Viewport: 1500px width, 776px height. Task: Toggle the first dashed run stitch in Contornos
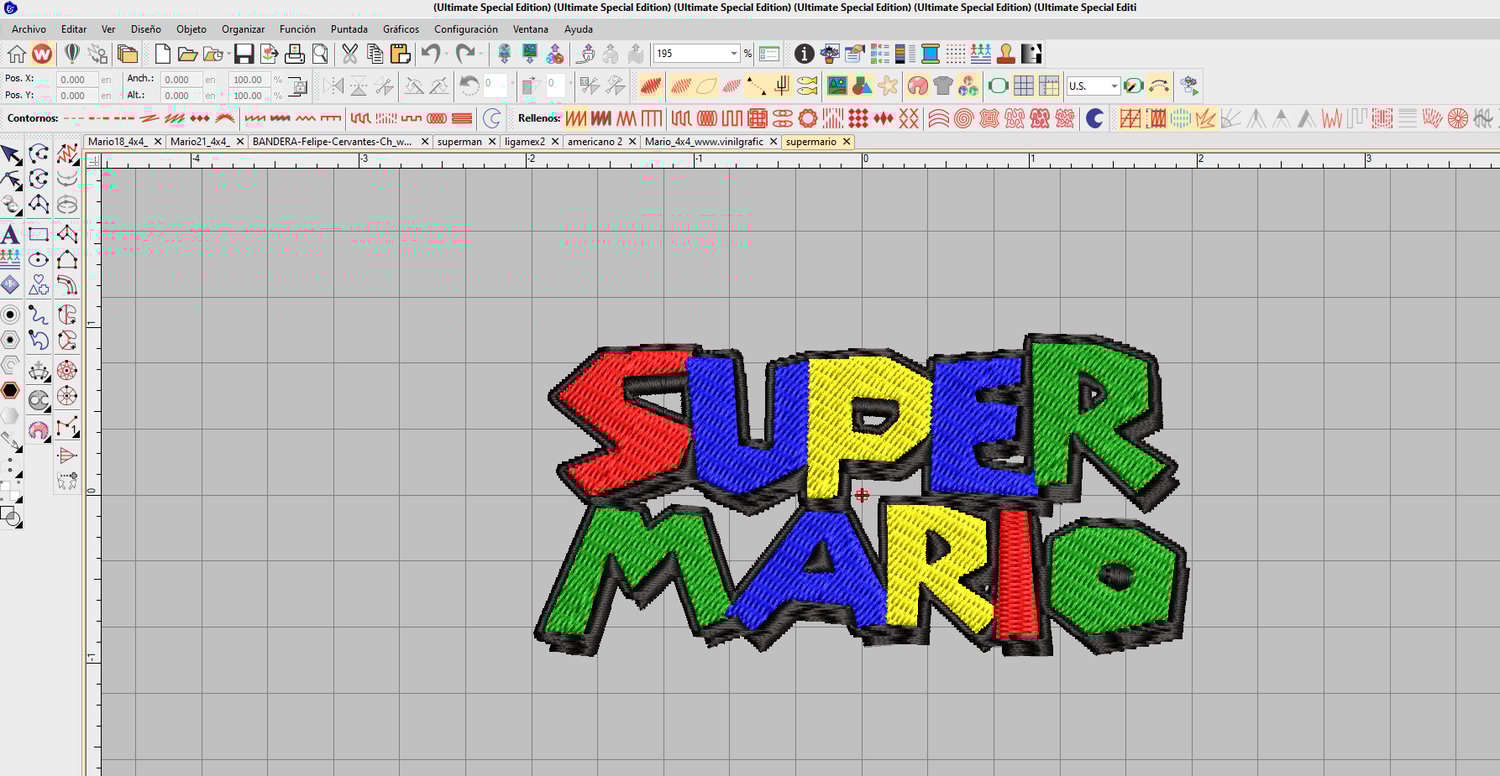73,118
